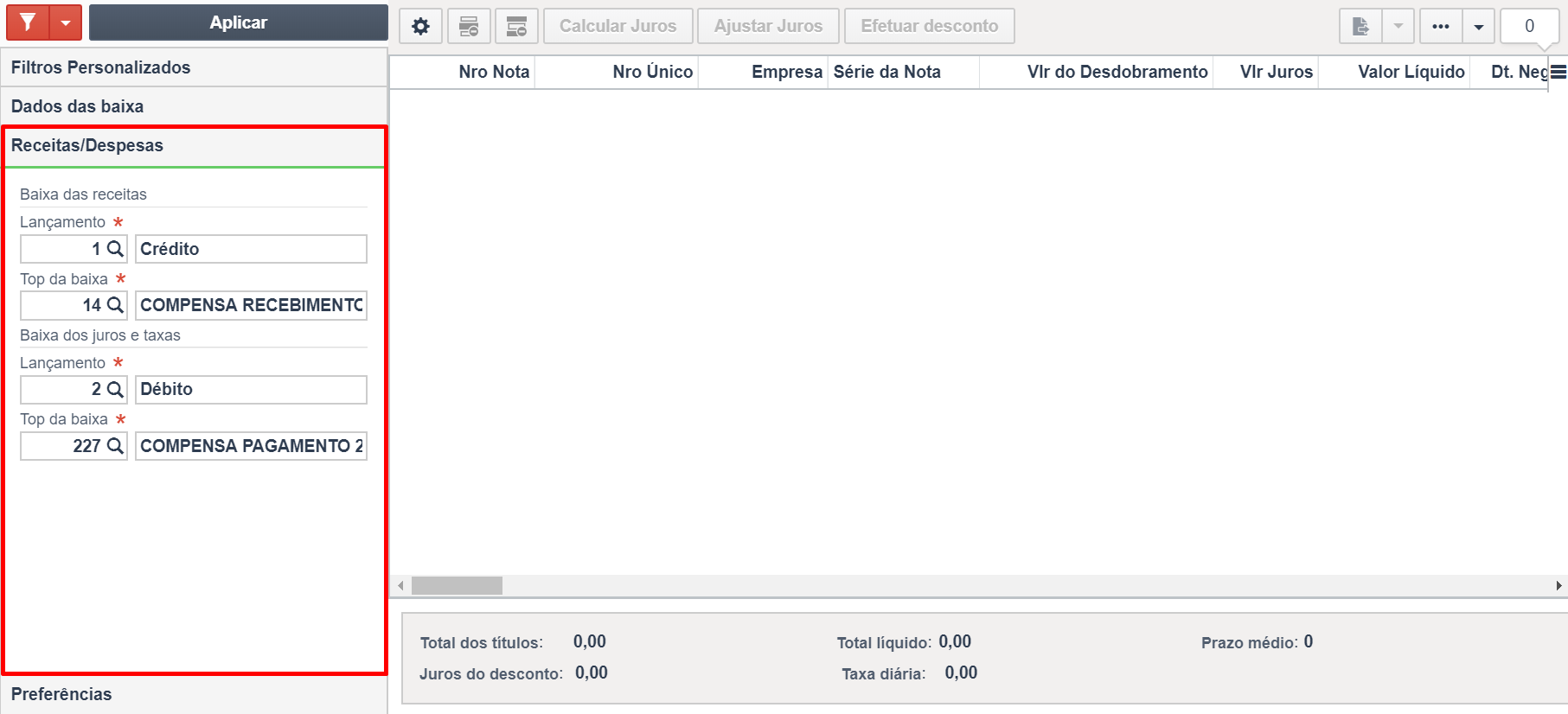Click the Efetuar desconto button
Screen dimensions: 1568x714
click(930, 26)
